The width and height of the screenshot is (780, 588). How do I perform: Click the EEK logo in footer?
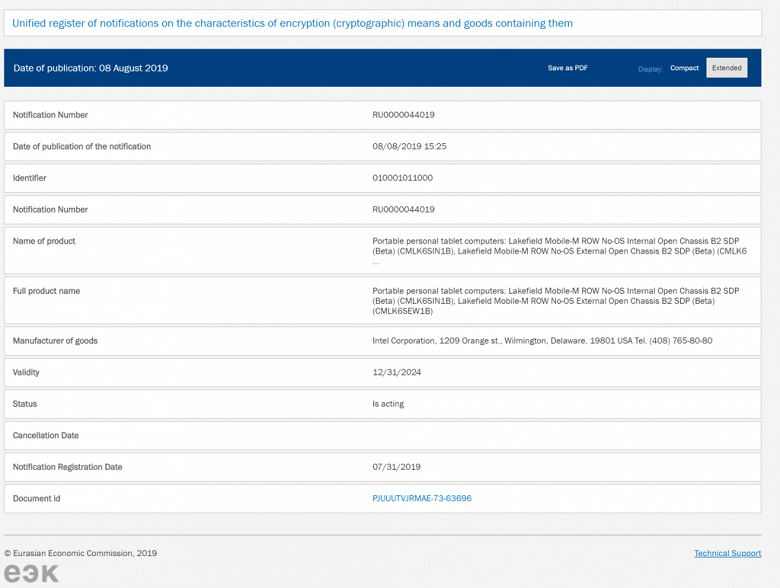click(31, 573)
